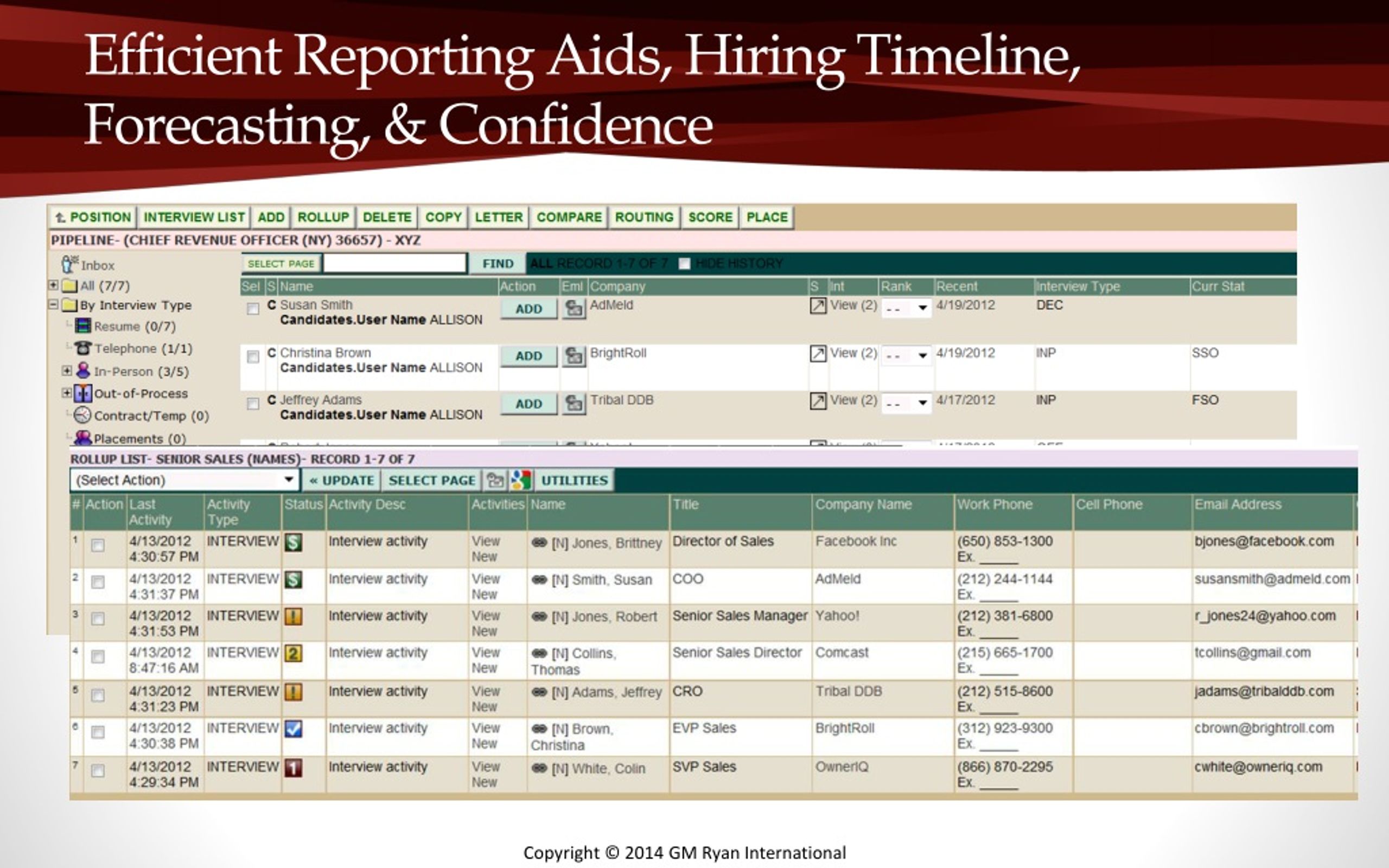Screen dimensions: 1389x868
Task: Open Christina Brown's record arrow icon
Action: click(x=818, y=353)
